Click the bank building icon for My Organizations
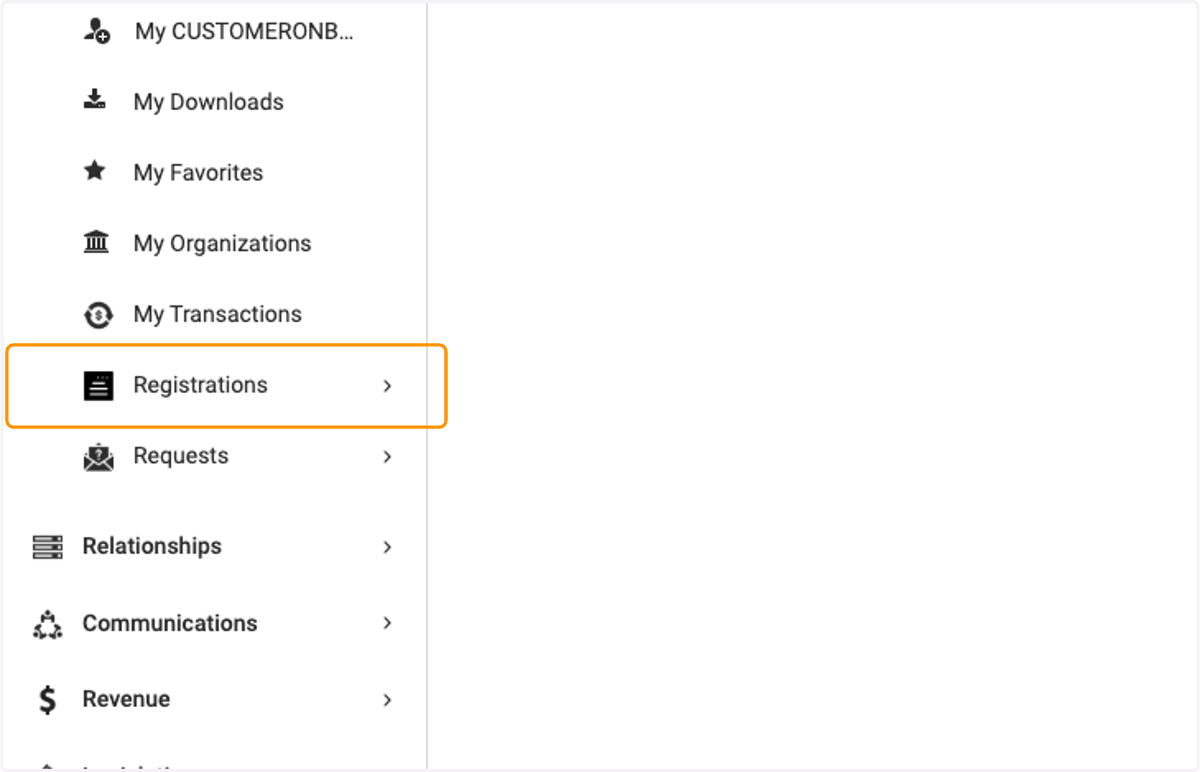This screenshot has width=1200, height=772. [96, 242]
